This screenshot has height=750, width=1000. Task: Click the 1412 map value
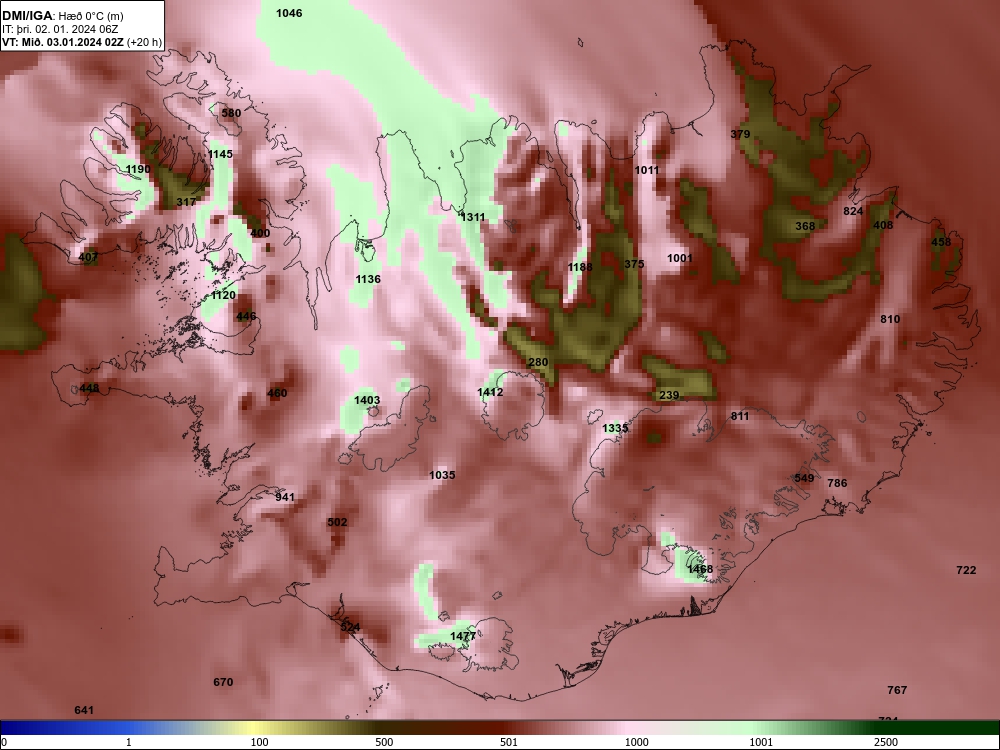click(x=490, y=393)
